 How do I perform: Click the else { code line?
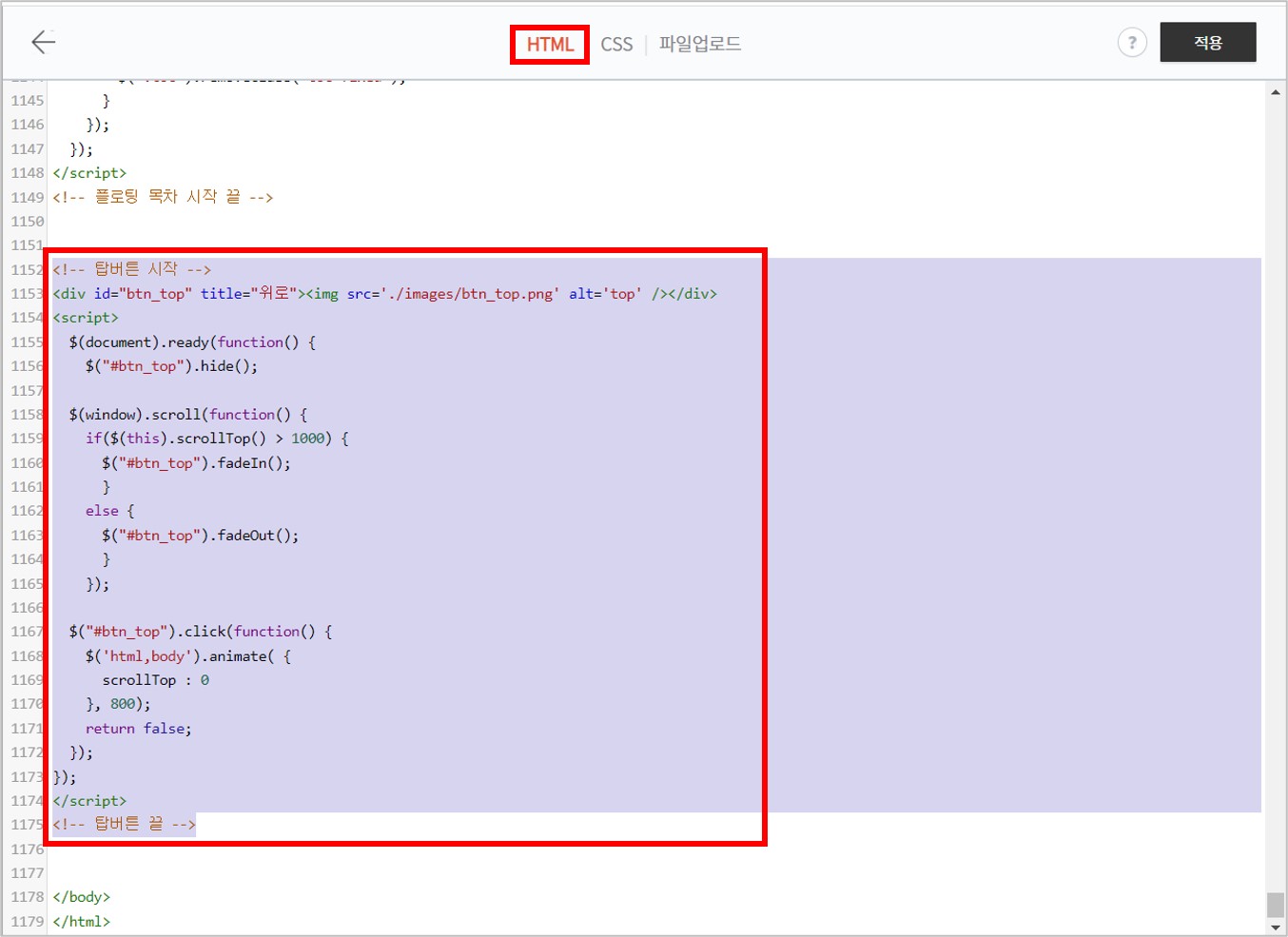[x=110, y=511]
